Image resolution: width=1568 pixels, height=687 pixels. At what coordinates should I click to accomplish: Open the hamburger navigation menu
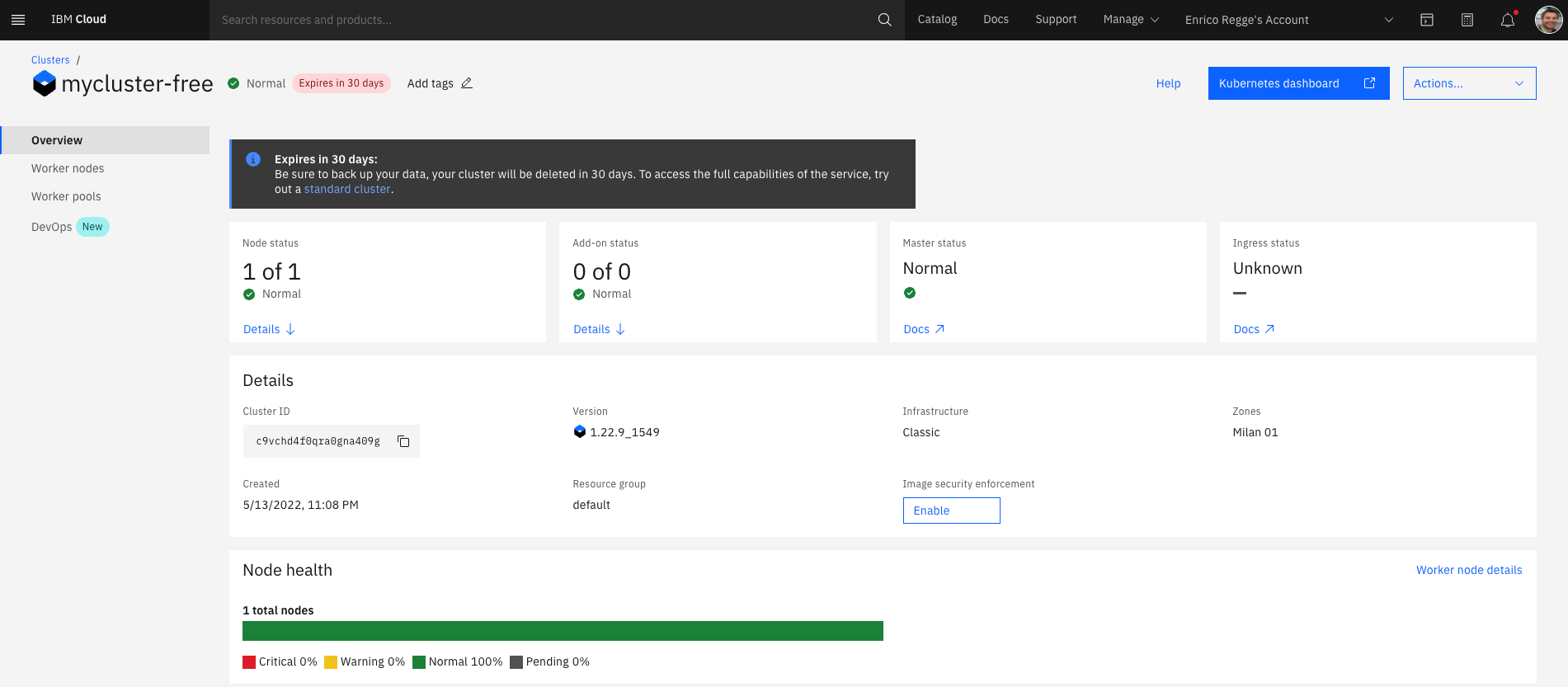18,20
